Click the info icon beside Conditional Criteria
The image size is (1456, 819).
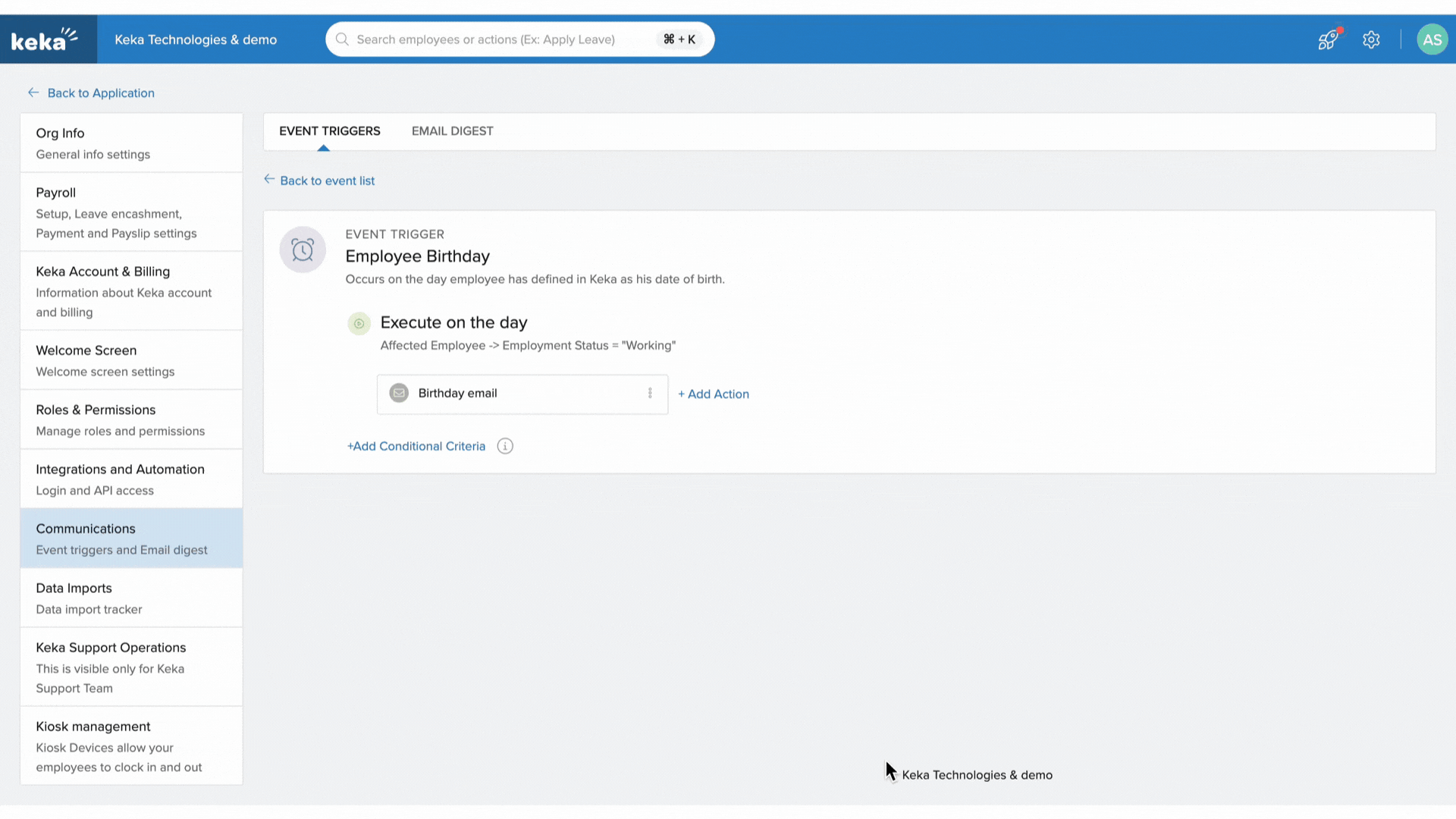coord(505,446)
